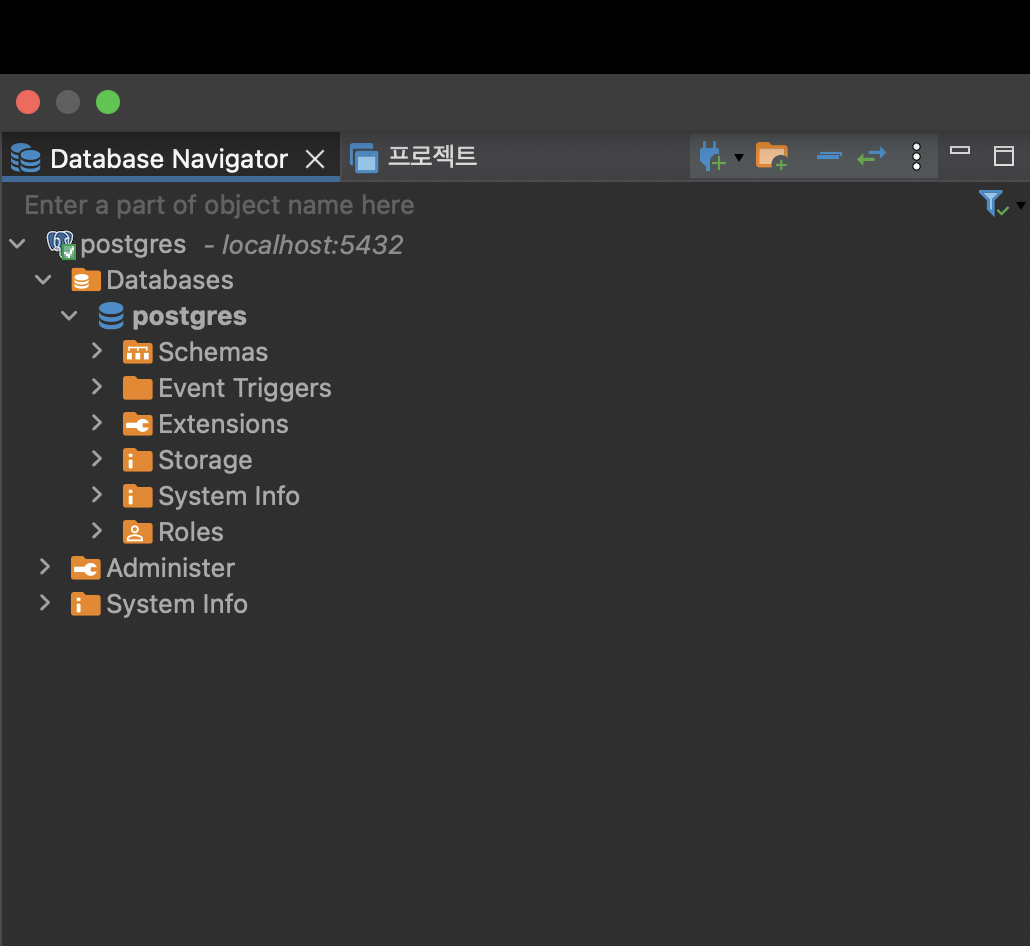Click the filter settings funnel icon
Viewport: 1030px width, 946px height.
(993, 203)
